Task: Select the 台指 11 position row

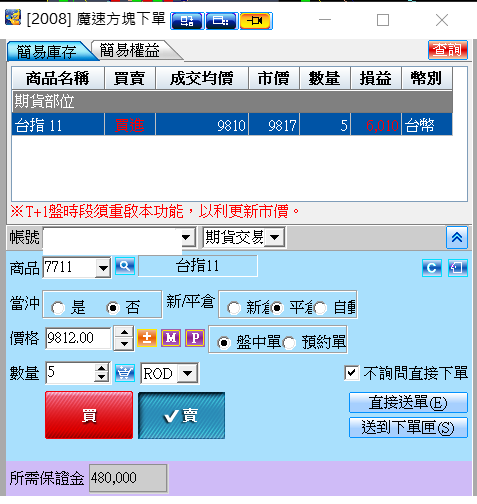Action: [232, 125]
